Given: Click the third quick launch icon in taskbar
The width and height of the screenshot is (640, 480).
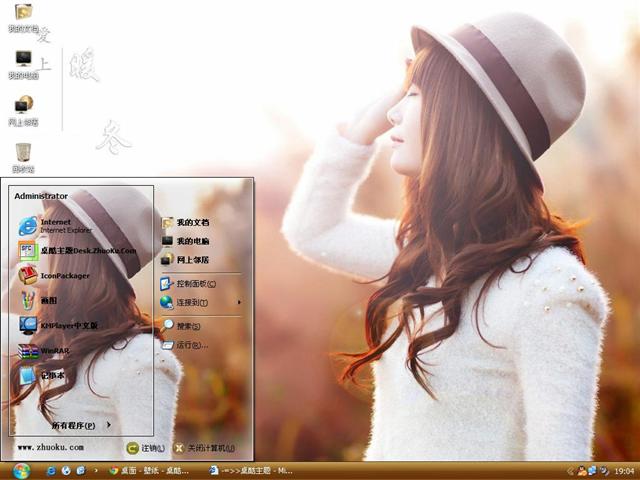Looking at the screenshot, I should [81, 471].
